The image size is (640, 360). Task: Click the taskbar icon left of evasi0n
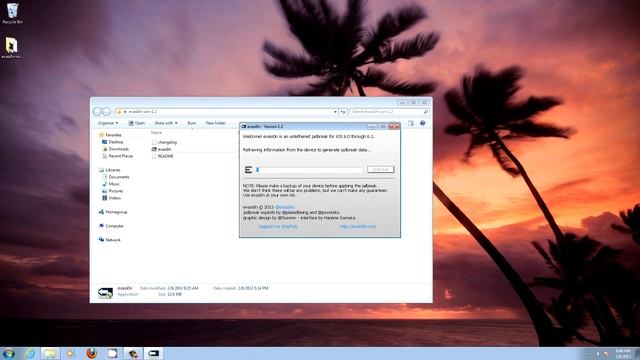coord(133,353)
